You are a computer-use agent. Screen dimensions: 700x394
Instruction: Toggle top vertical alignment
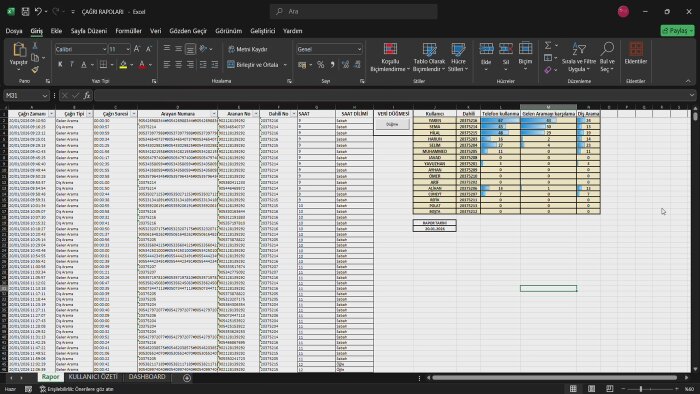(x=167, y=49)
